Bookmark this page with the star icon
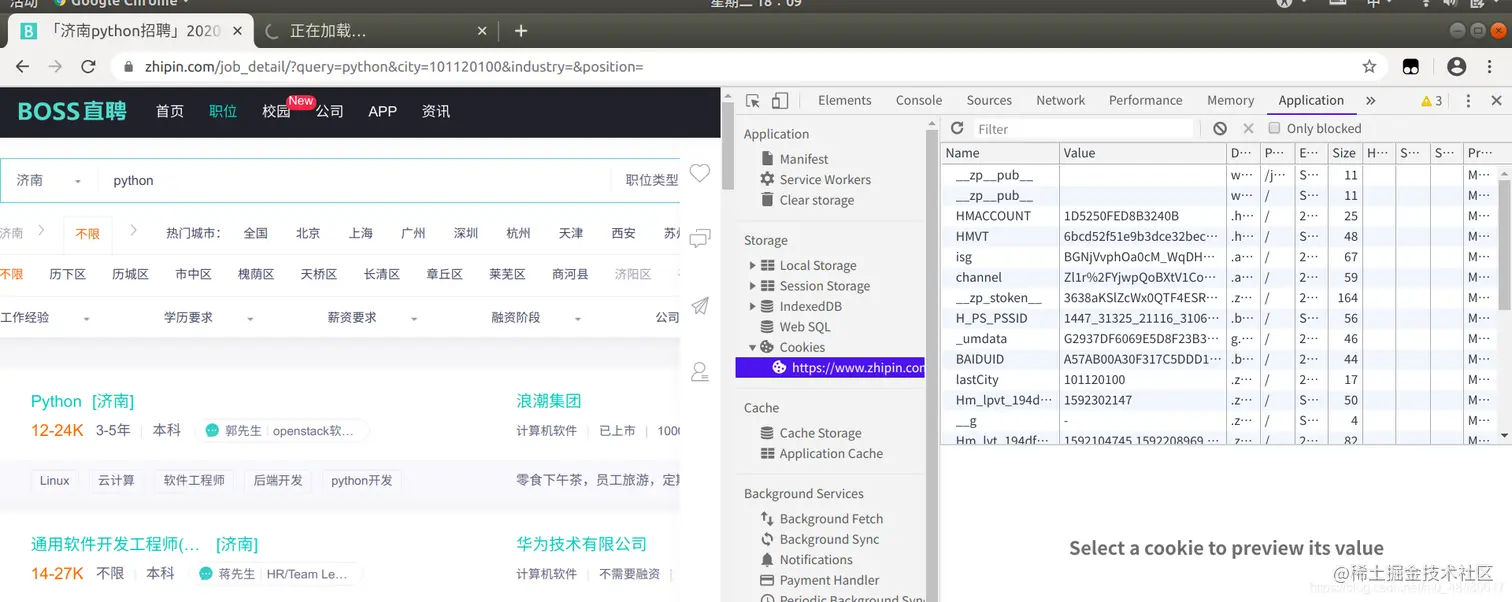The height and width of the screenshot is (602, 1512). 1369,67
